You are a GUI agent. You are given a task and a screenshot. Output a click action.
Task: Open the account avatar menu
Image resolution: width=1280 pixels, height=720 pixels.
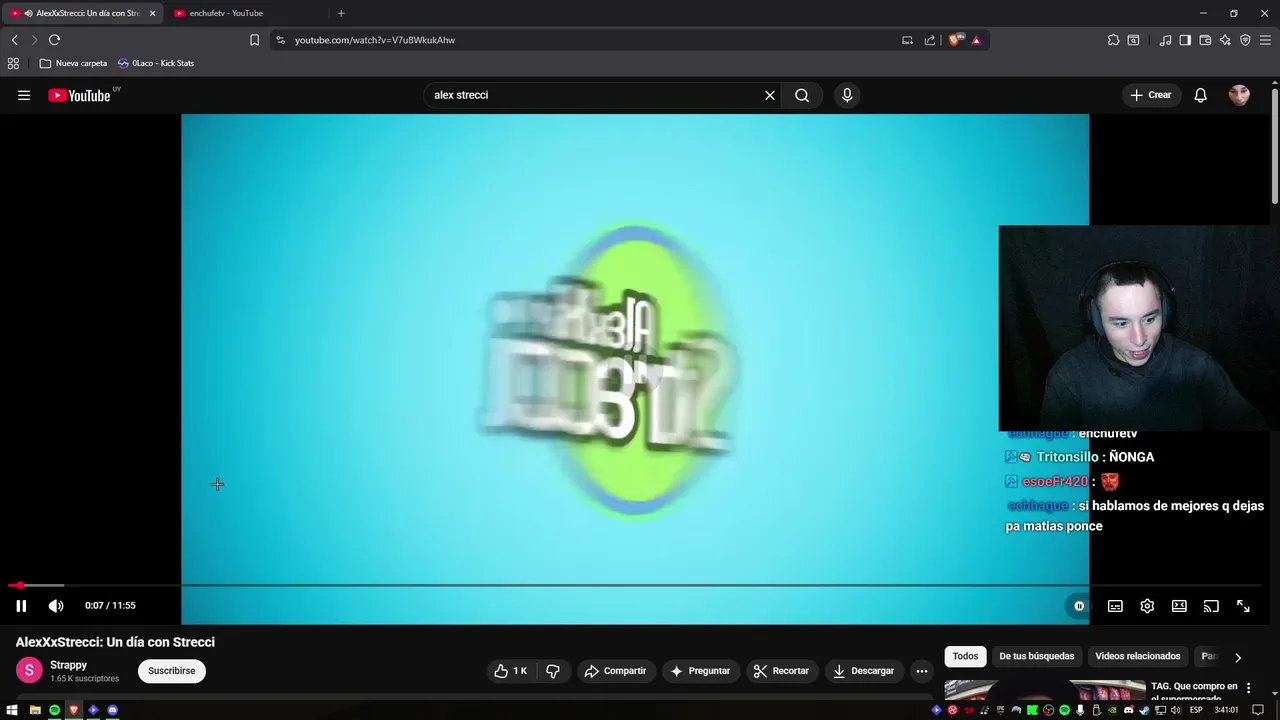point(1239,95)
